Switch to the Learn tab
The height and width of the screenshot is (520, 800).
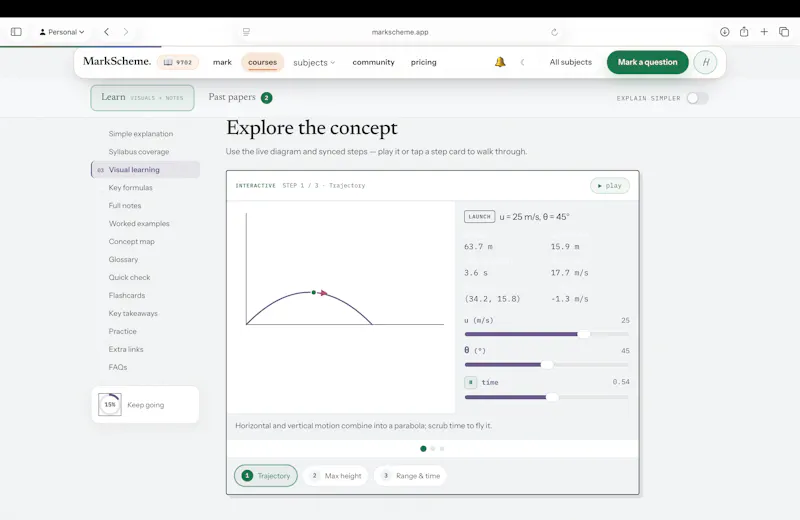pos(142,97)
